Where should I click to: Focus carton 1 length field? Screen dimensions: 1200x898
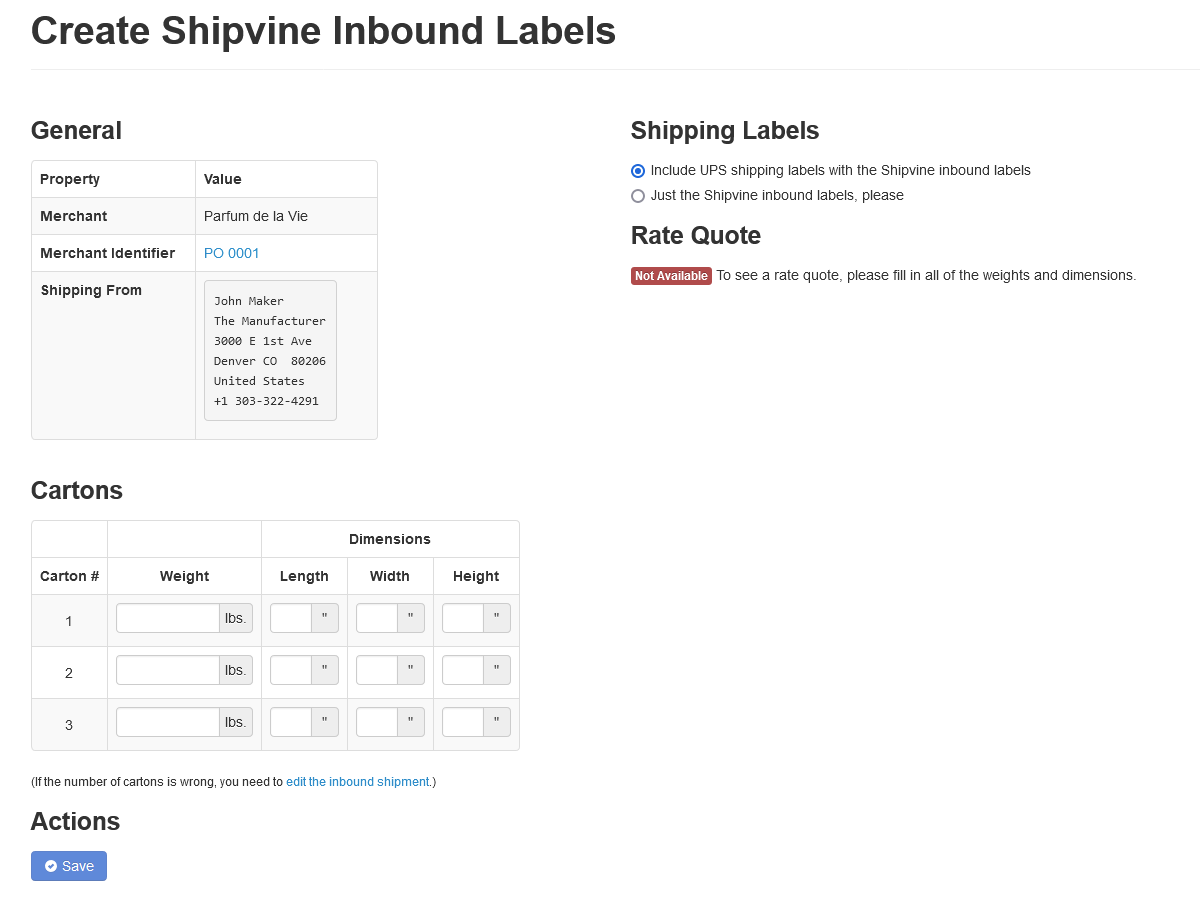point(291,618)
